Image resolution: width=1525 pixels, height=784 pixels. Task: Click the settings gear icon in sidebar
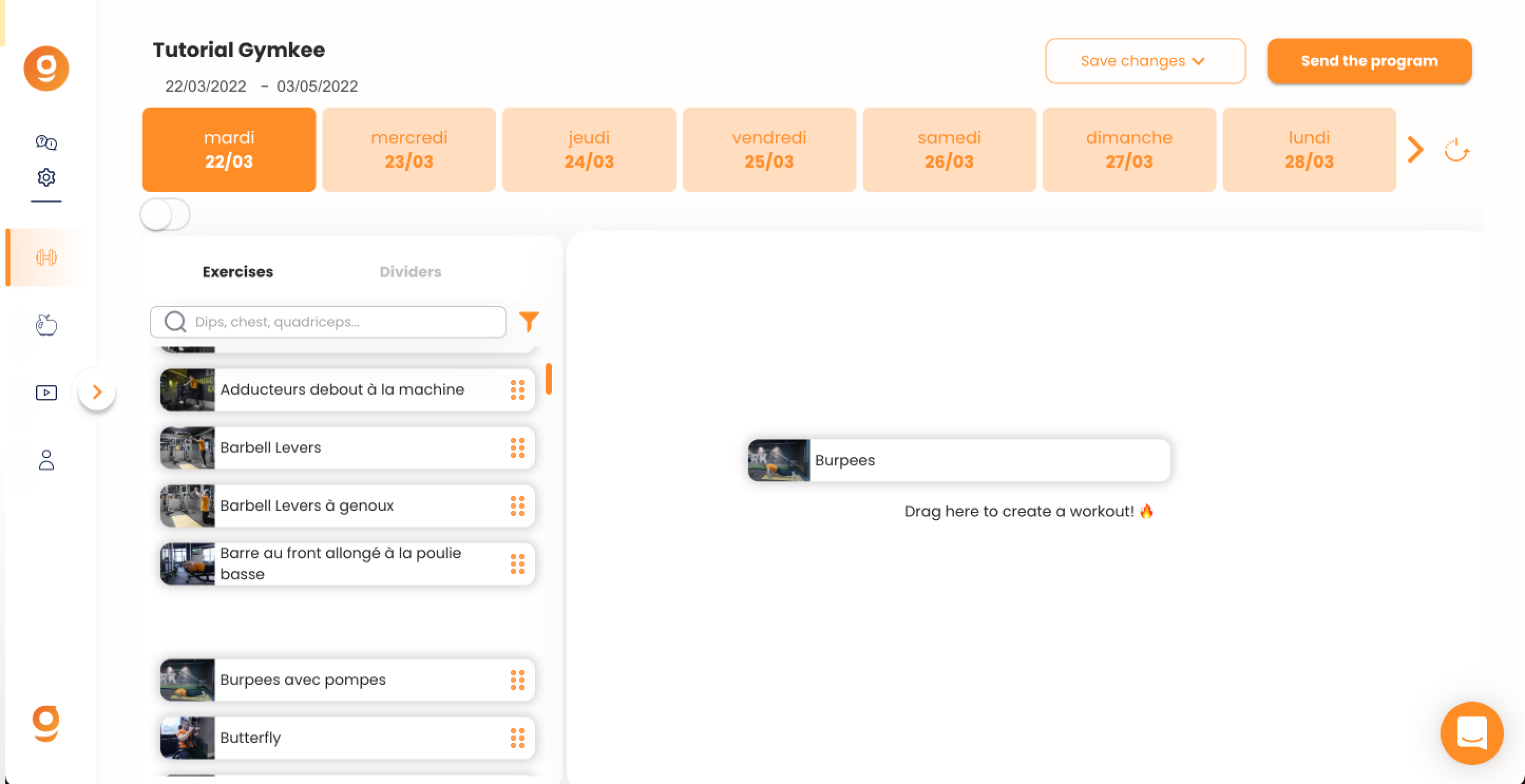point(46,177)
